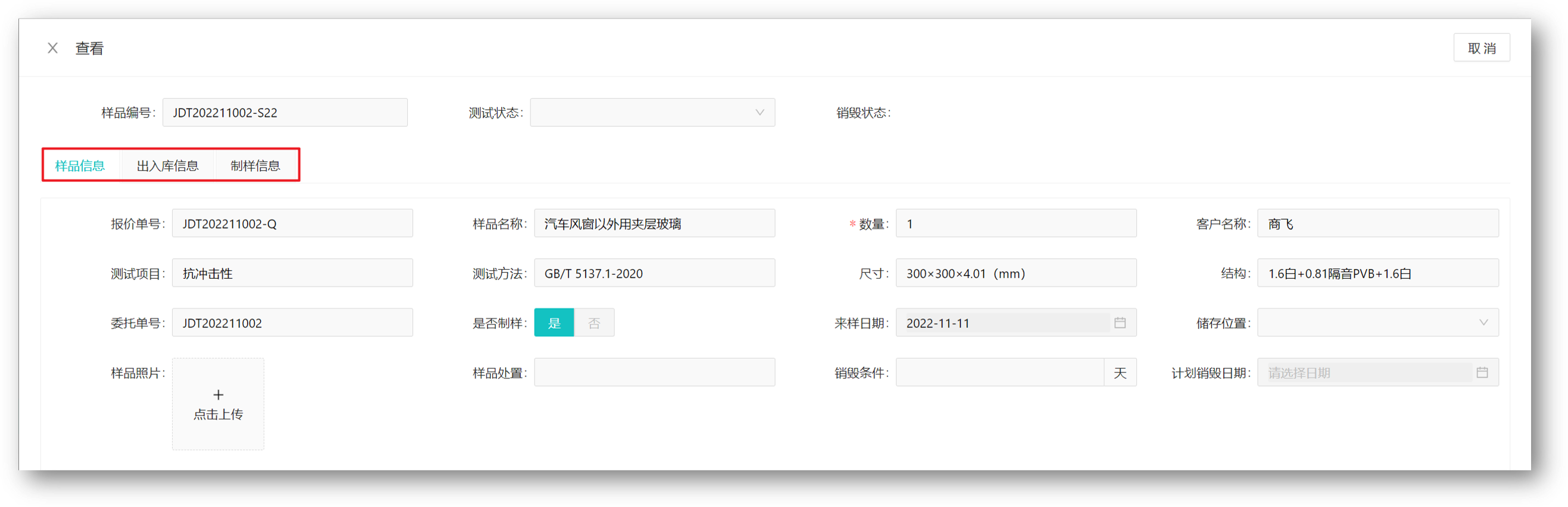The height and width of the screenshot is (507, 1568).
Task: Click into the 销毁条件 days field
Action: 999,372
